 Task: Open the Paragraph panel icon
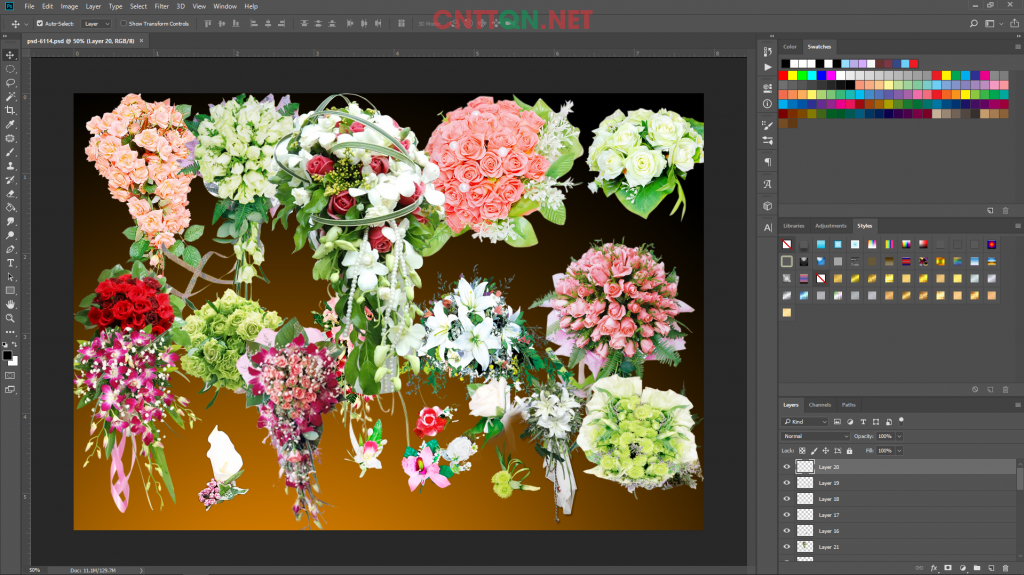pos(767,161)
